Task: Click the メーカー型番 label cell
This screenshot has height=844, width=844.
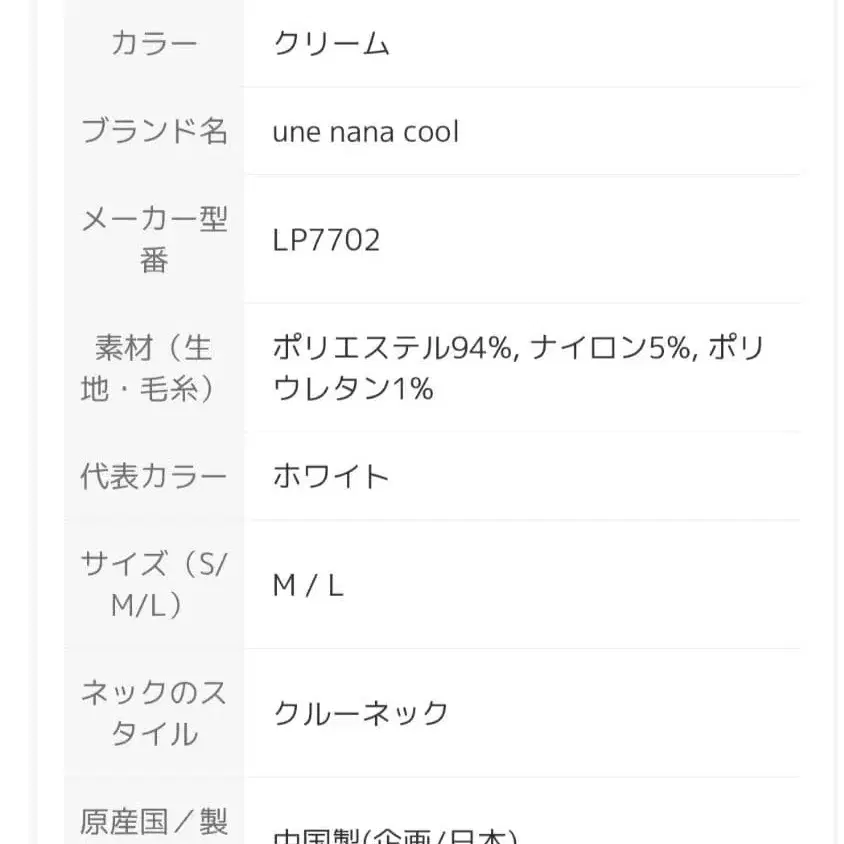Action: tap(154, 240)
